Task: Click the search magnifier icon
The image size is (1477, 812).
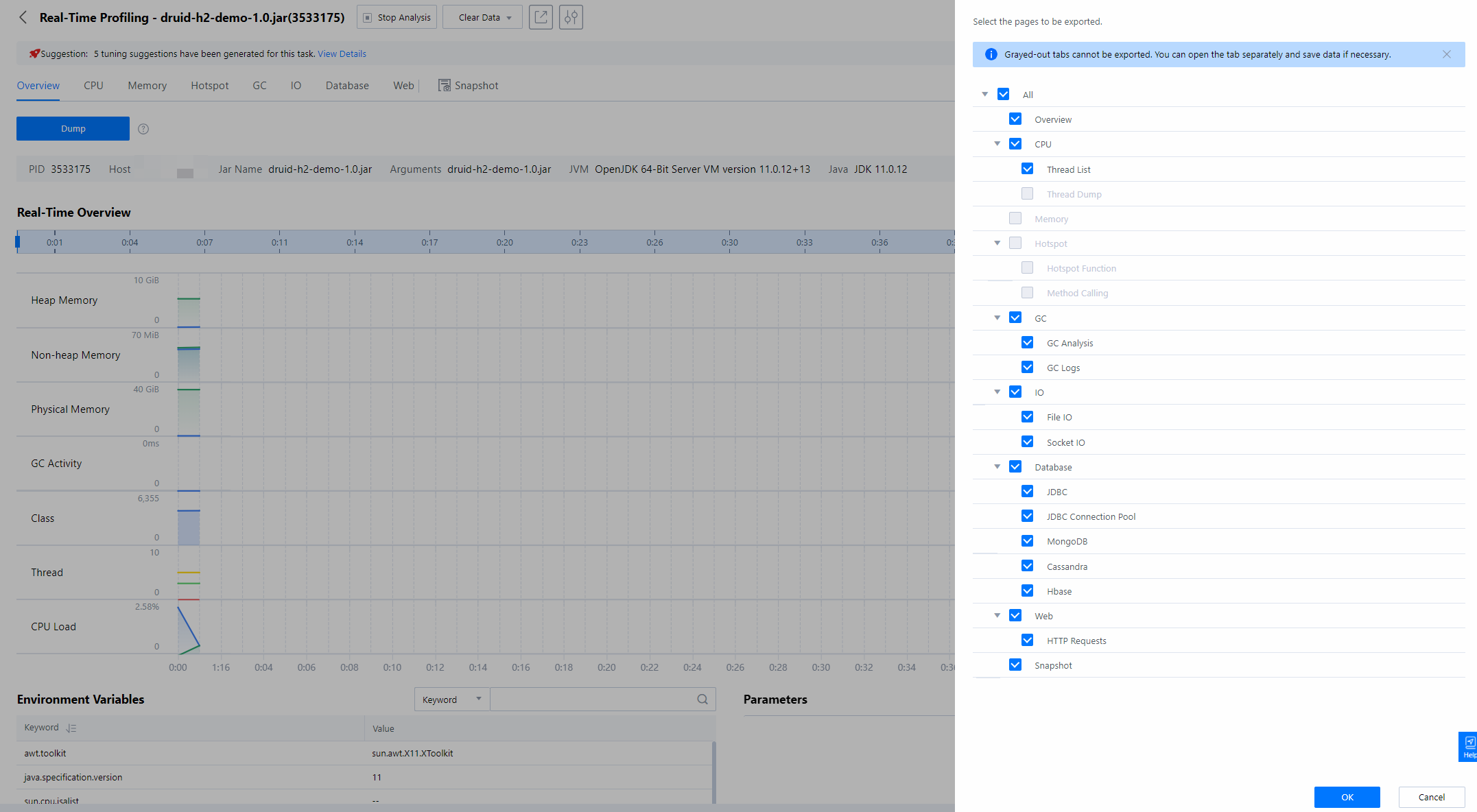Action: (x=702, y=700)
